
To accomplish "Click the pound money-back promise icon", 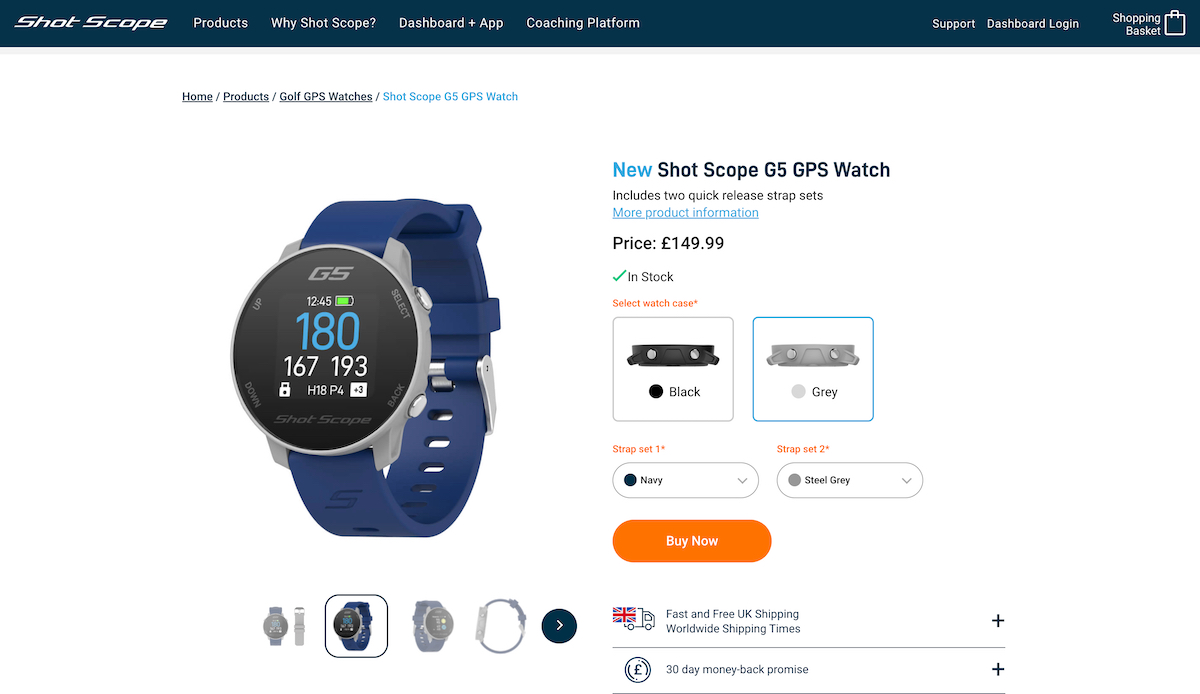I will (x=638, y=669).
